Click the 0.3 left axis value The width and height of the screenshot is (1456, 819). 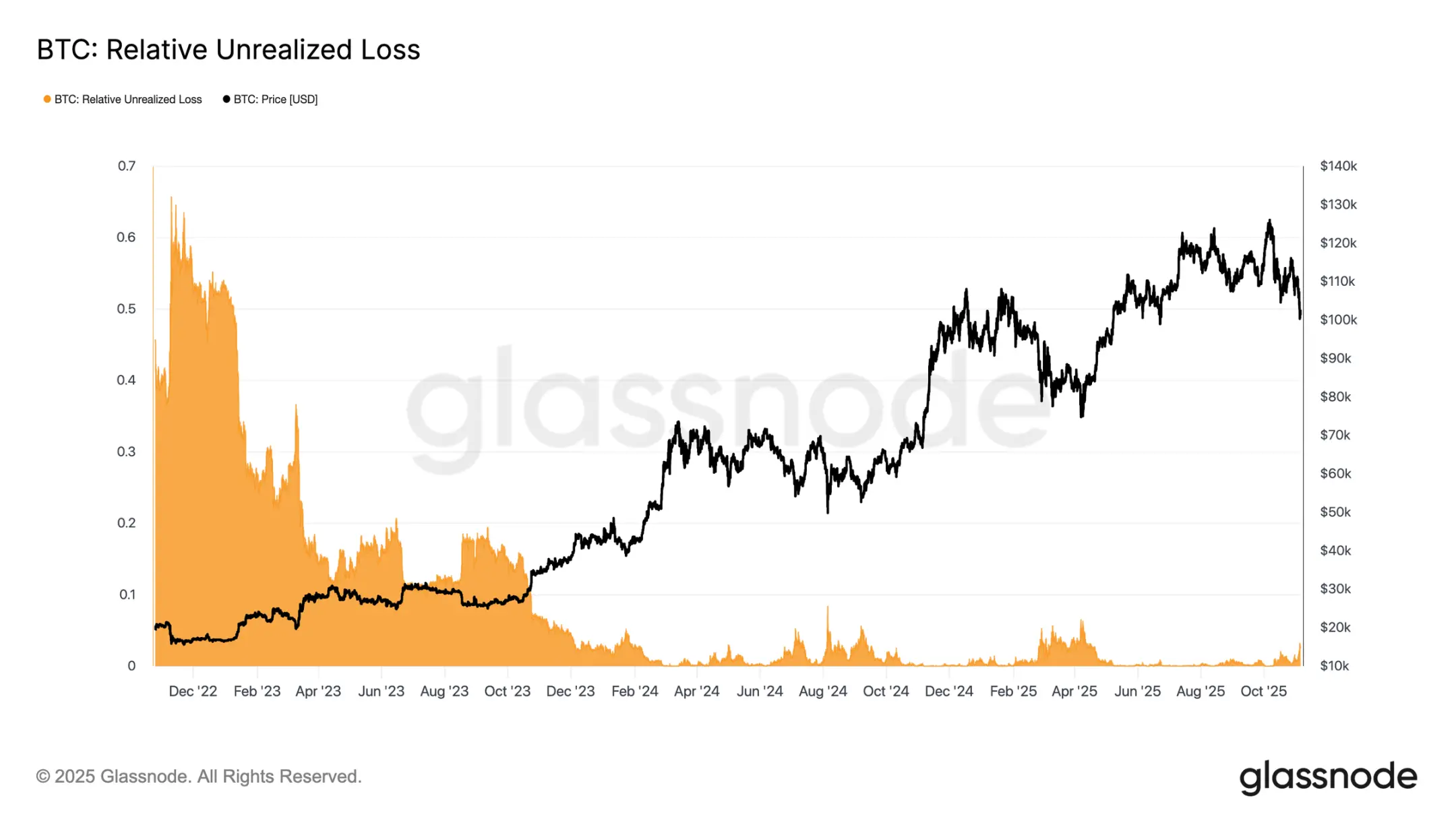pyautogui.click(x=126, y=452)
